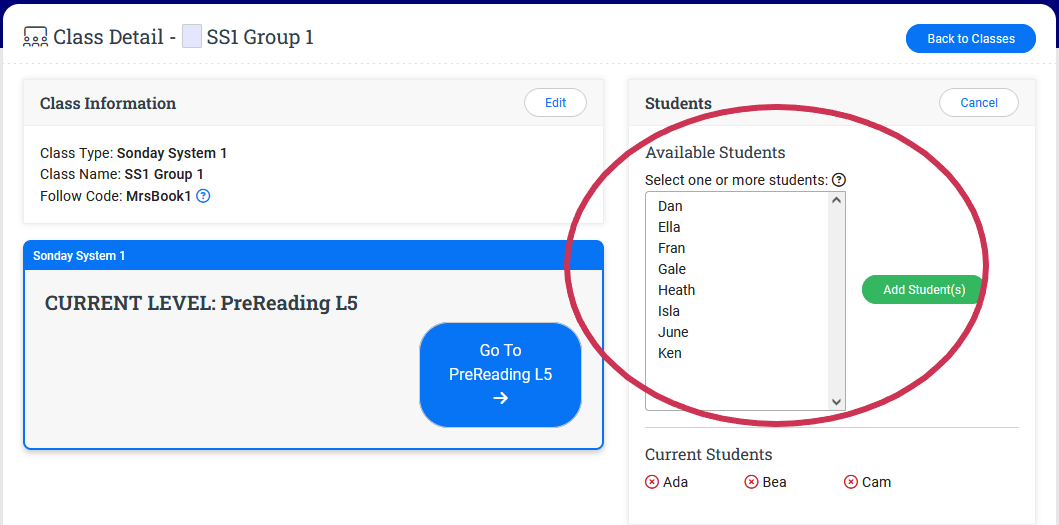The width and height of the screenshot is (1059, 525).
Task: Remove Ada using the red X icon
Action: (652, 482)
